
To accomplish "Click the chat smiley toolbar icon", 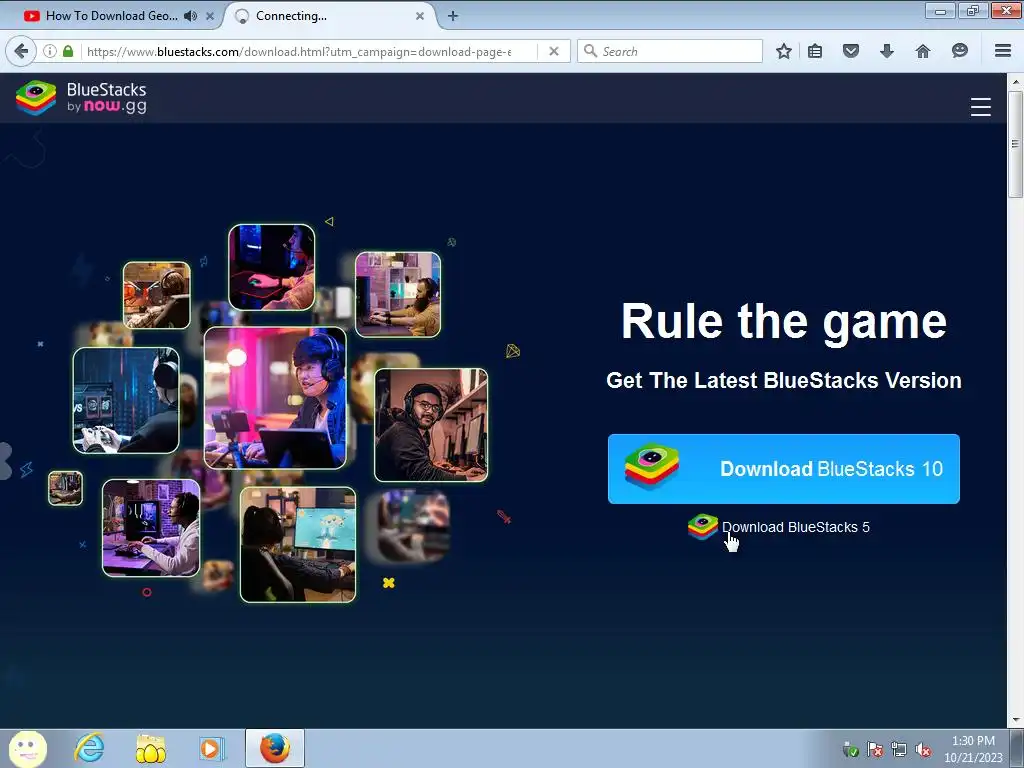I will (x=959, y=51).
